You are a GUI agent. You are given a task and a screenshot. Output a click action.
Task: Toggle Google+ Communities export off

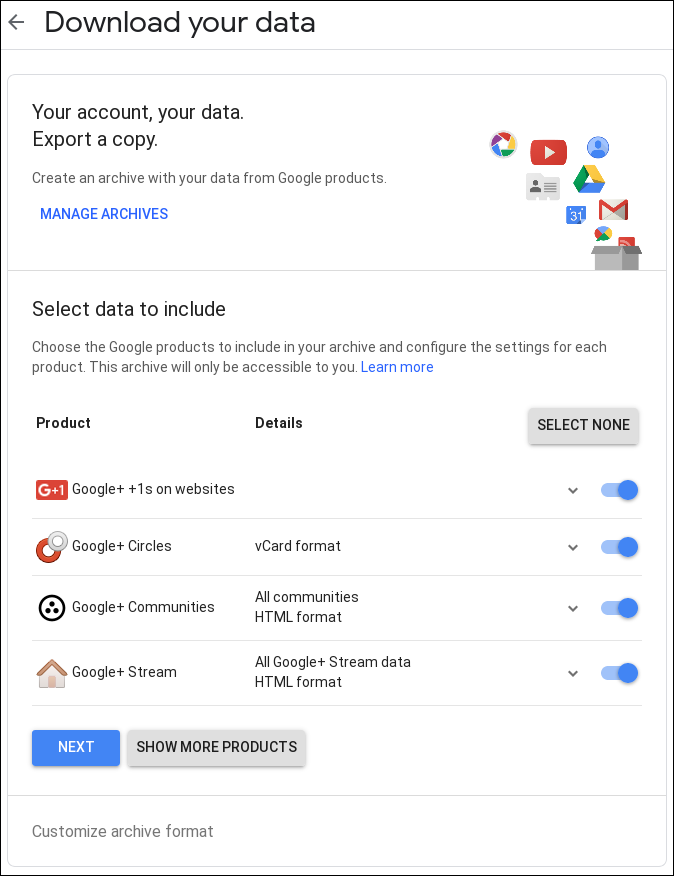[619, 608]
